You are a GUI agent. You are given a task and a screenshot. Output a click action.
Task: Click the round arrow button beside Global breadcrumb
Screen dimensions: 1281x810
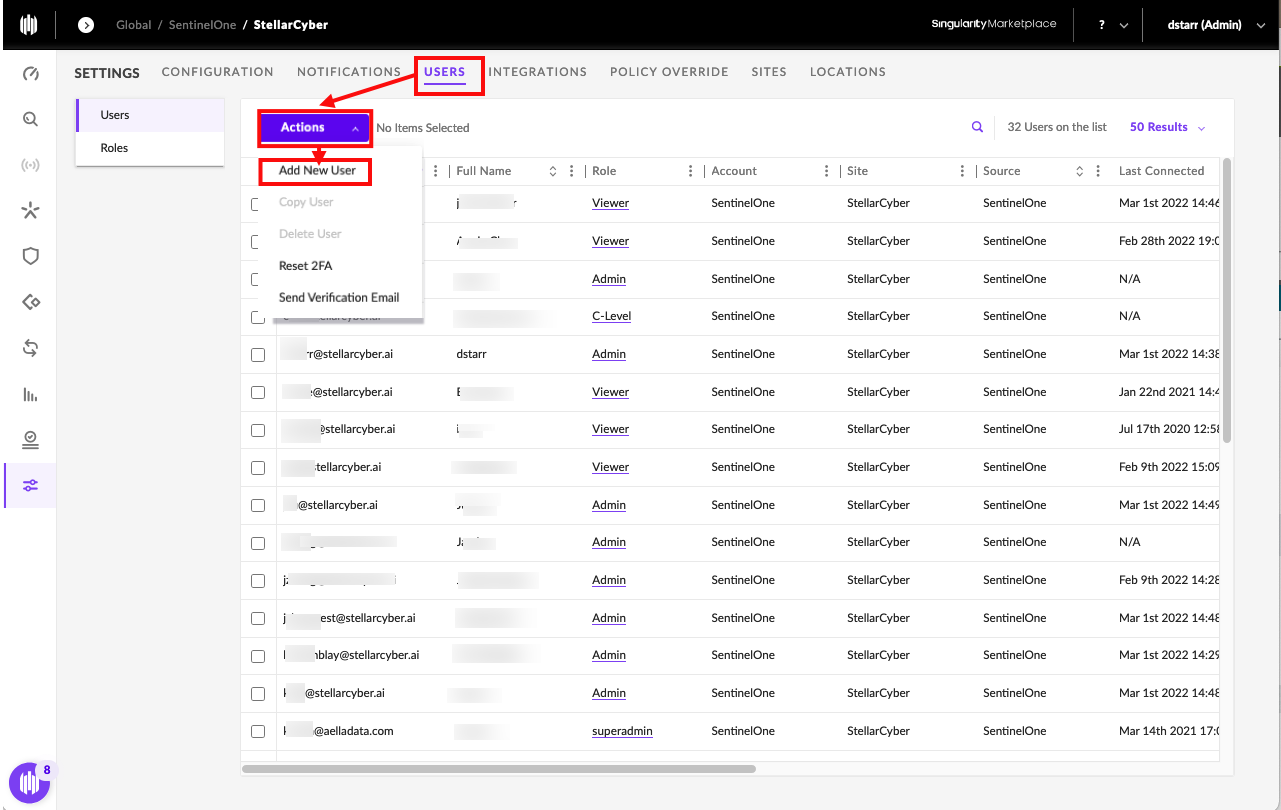[x=86, y=25]
